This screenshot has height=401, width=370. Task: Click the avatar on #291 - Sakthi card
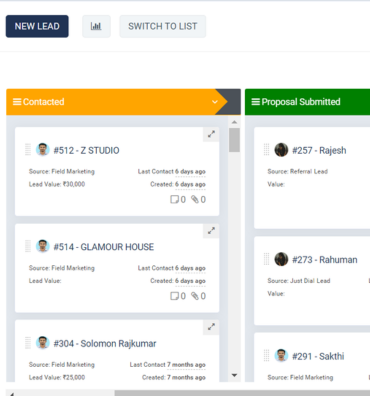tap(281, 356)
